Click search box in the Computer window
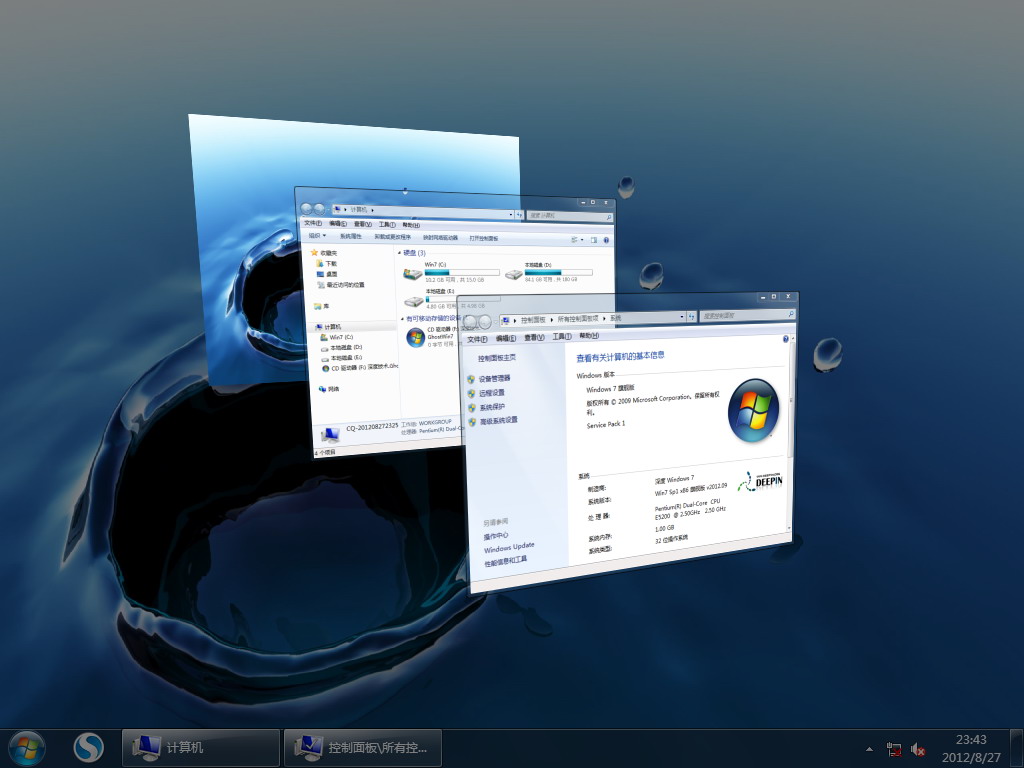The image size is (1024, 768). (569, 216)
